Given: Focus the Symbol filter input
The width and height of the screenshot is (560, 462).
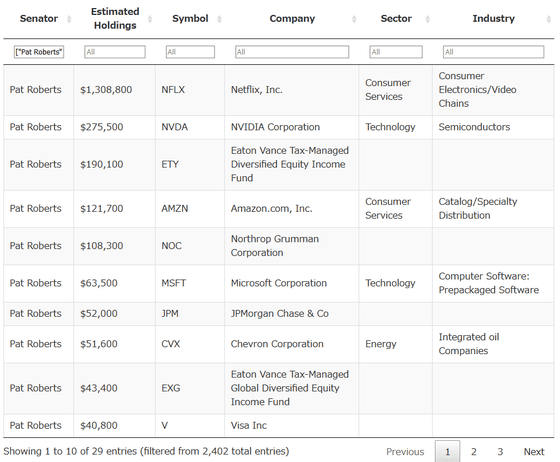Looking at the screenshot, I should 190,52.
